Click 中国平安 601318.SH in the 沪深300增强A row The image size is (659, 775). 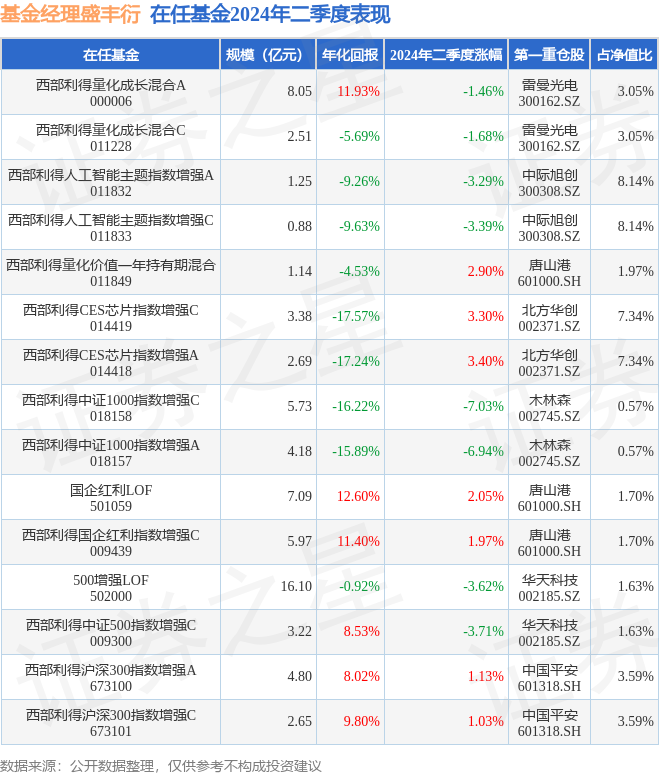coord(549,678)
